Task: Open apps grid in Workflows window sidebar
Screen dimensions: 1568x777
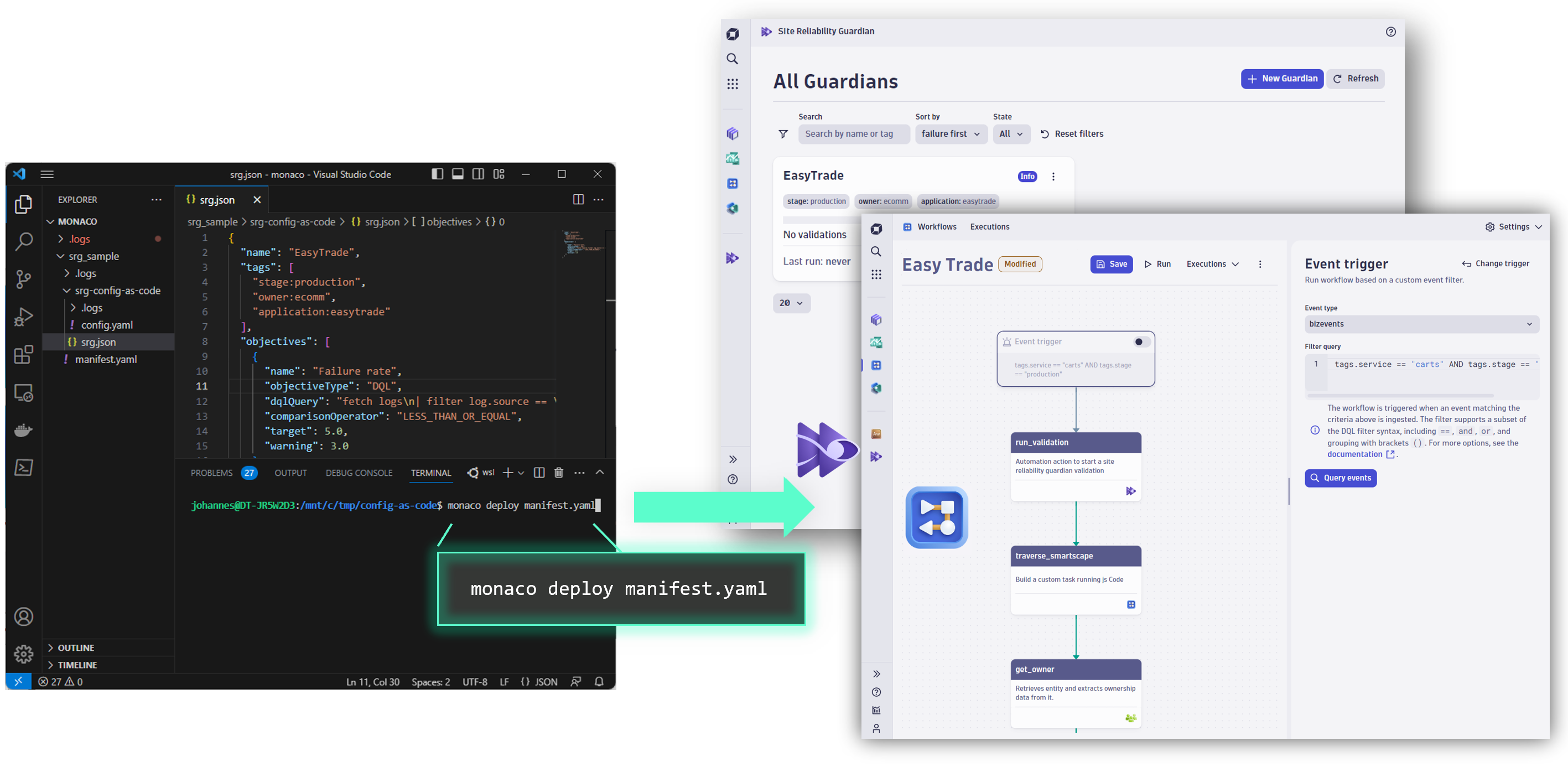Action: coord(876,274)
